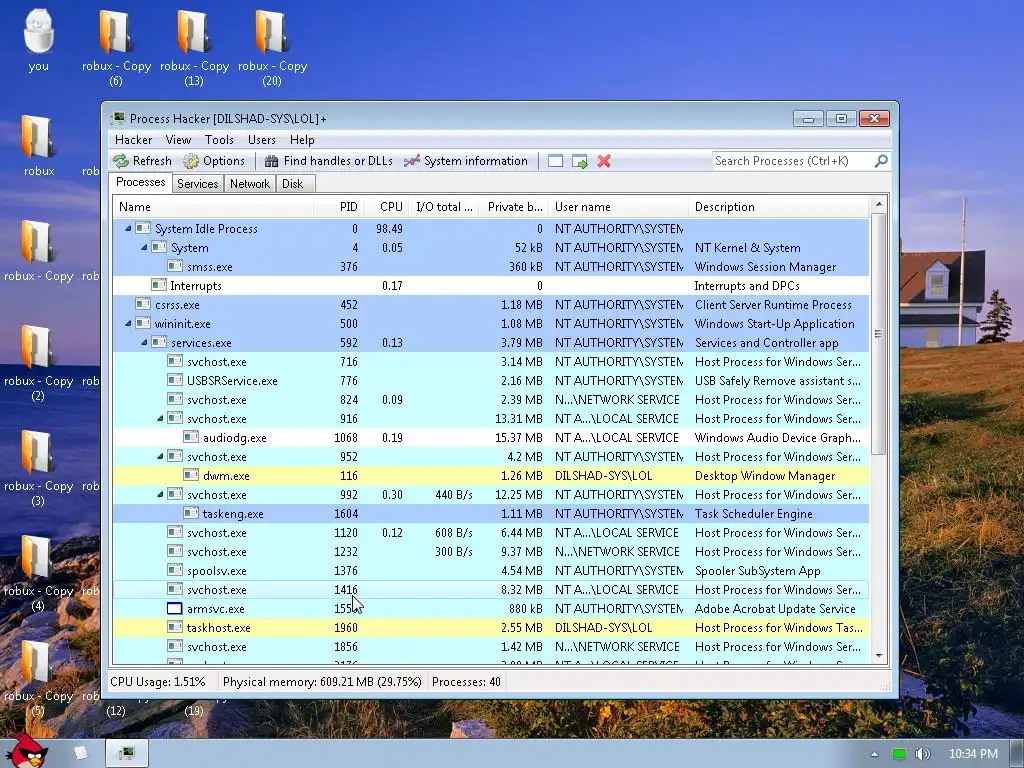Open System information graph icon

coord(411,161)
